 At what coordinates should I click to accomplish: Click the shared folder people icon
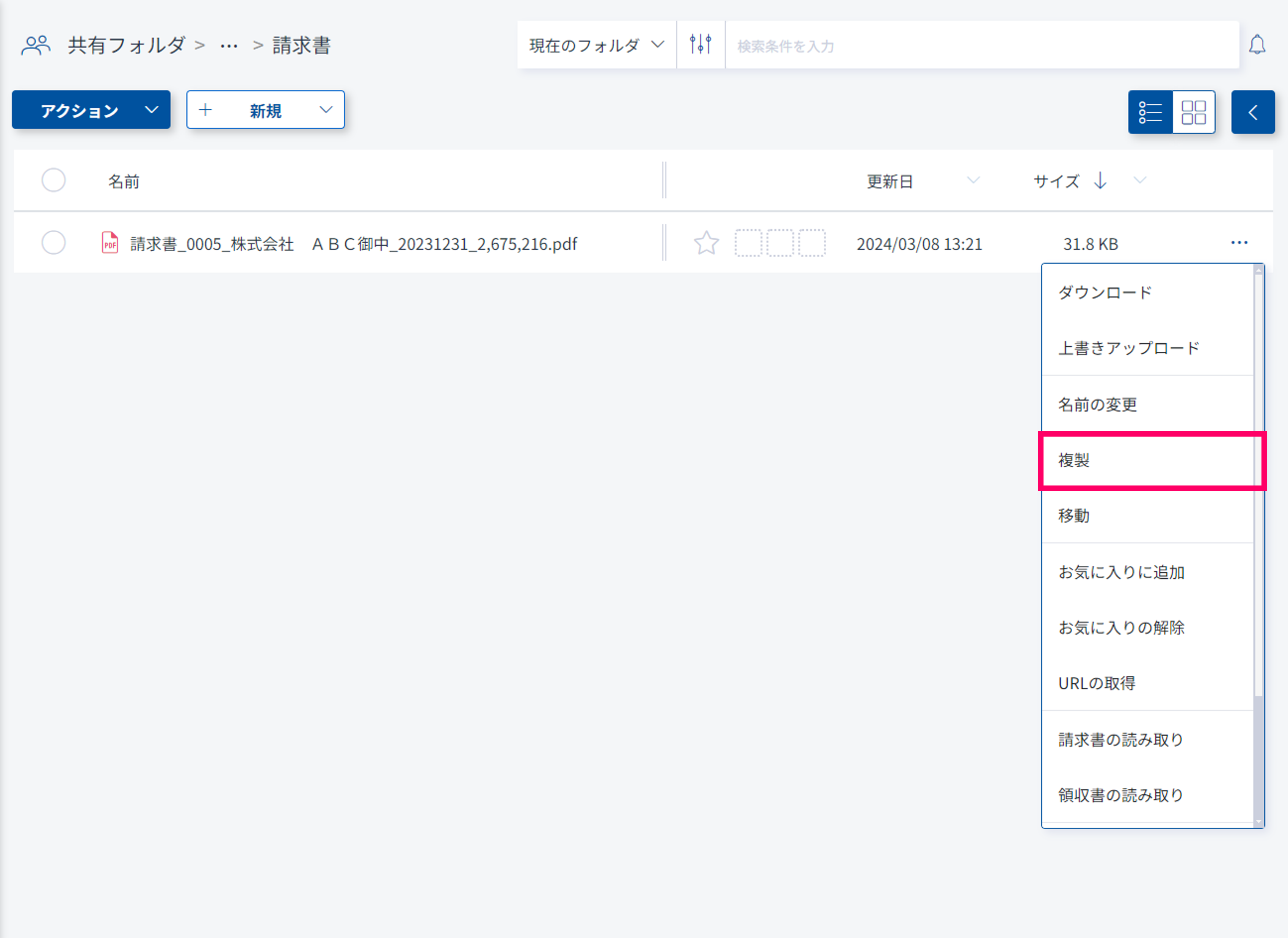36,45
